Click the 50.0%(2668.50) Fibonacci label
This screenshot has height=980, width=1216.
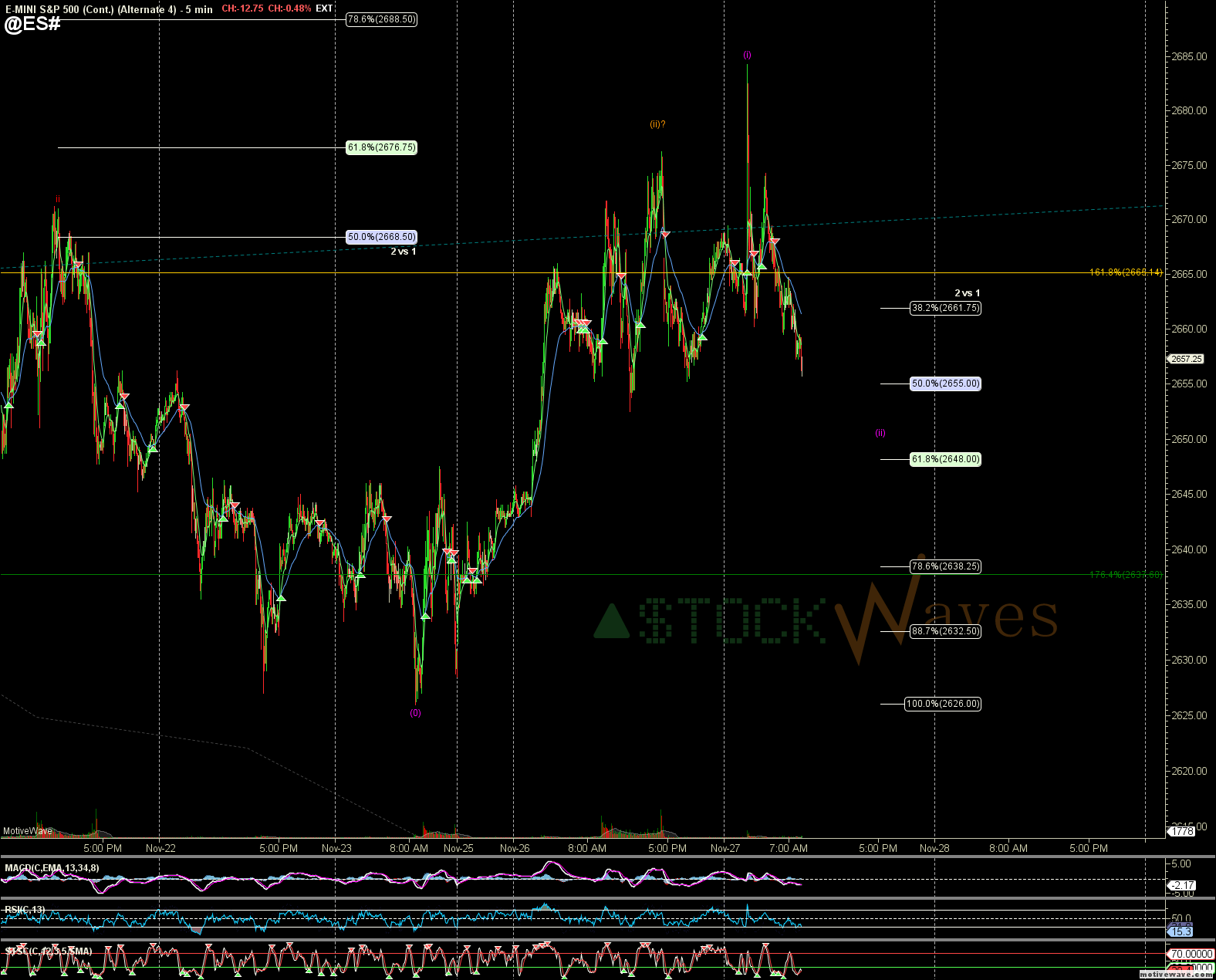pyautogui.click(x=381, y=237)
